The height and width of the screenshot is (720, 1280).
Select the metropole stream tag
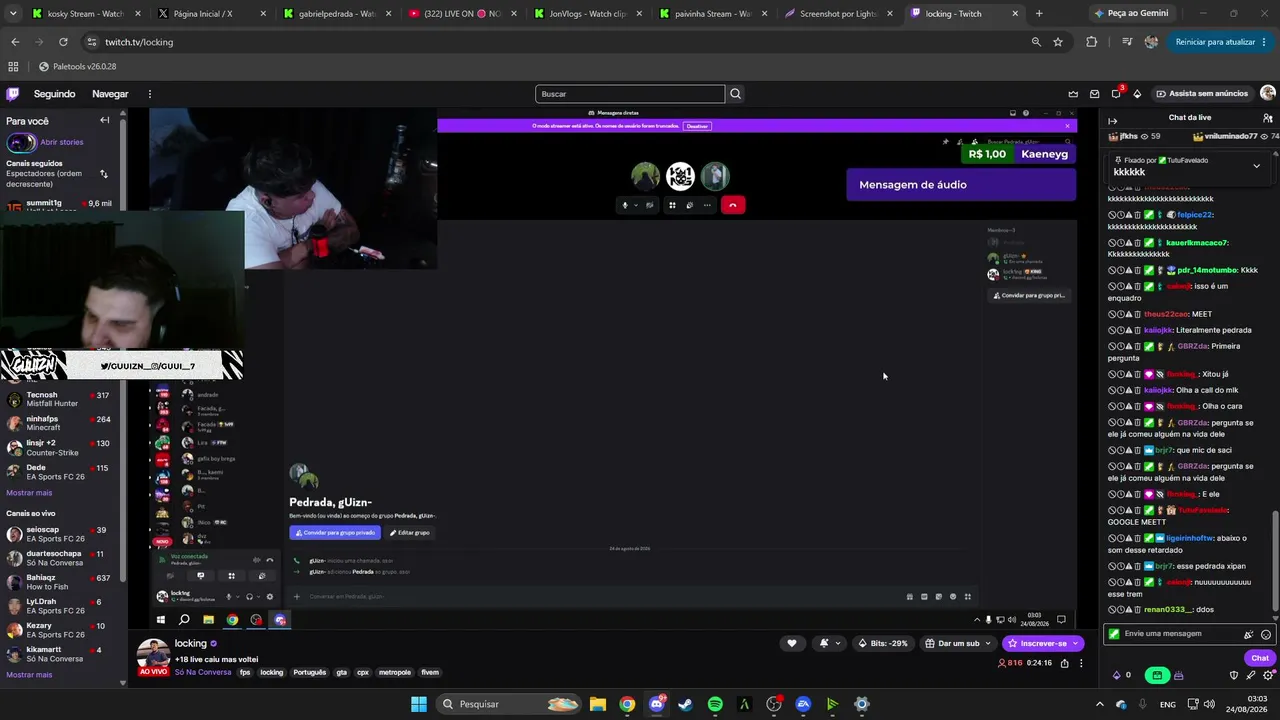pyautogui.click(x=395, y=673)
